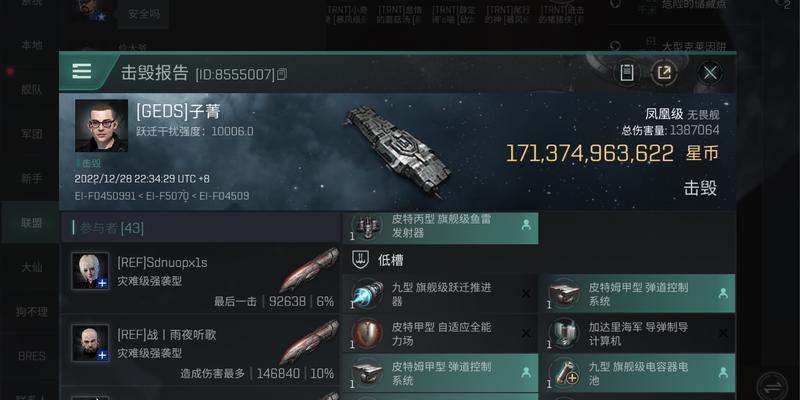Image resolution: width=800 pixels, height=400 pixels.
Task: Open [REF]战丨雨夜听歌 pilot portrait
Action: pyautogui.click(x=90, y=343)
